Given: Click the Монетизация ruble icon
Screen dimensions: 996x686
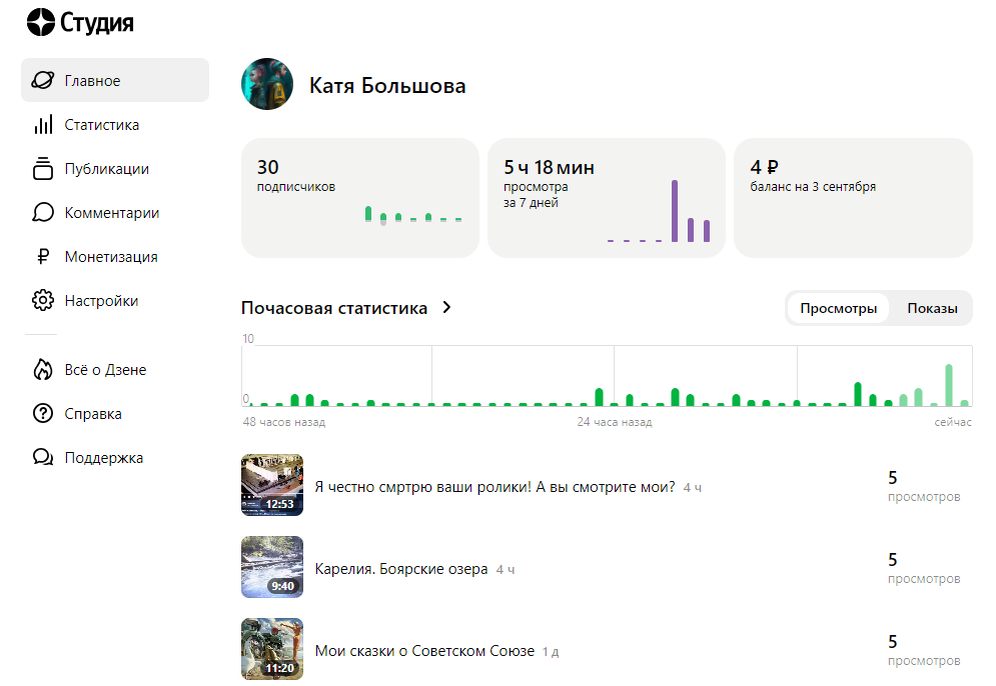Looking at the screenshot, I should coord(43,257).
